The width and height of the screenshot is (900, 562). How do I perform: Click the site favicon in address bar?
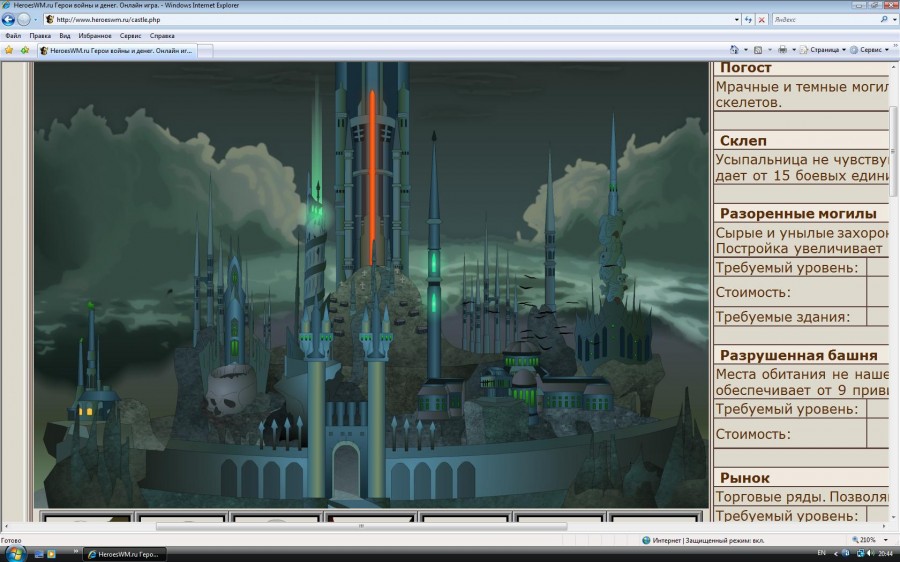(50, 20)
